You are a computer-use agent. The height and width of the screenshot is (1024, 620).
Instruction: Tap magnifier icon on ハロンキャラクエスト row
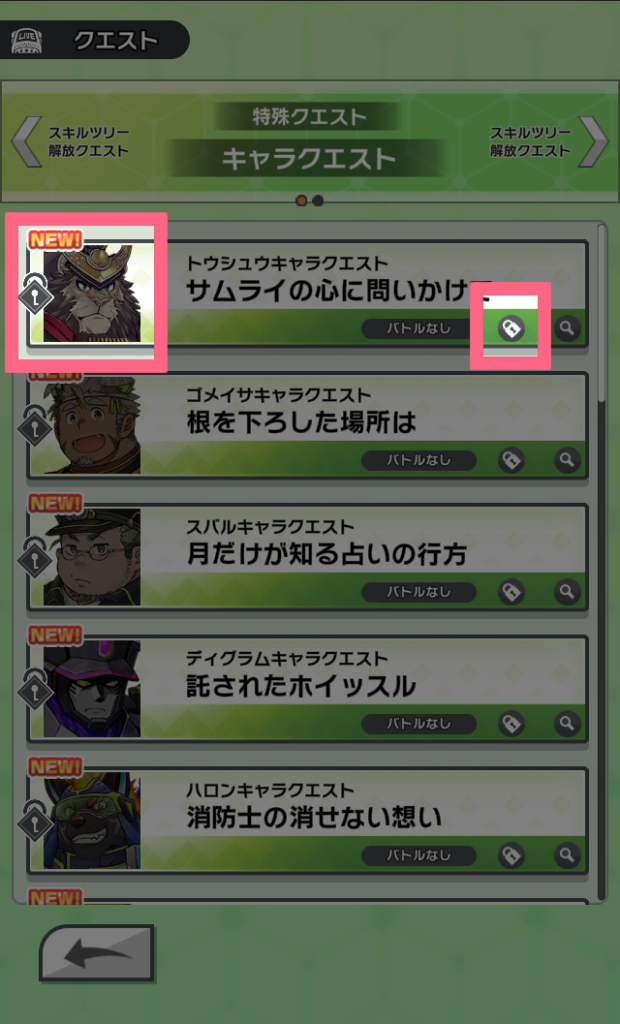[567, 856]
